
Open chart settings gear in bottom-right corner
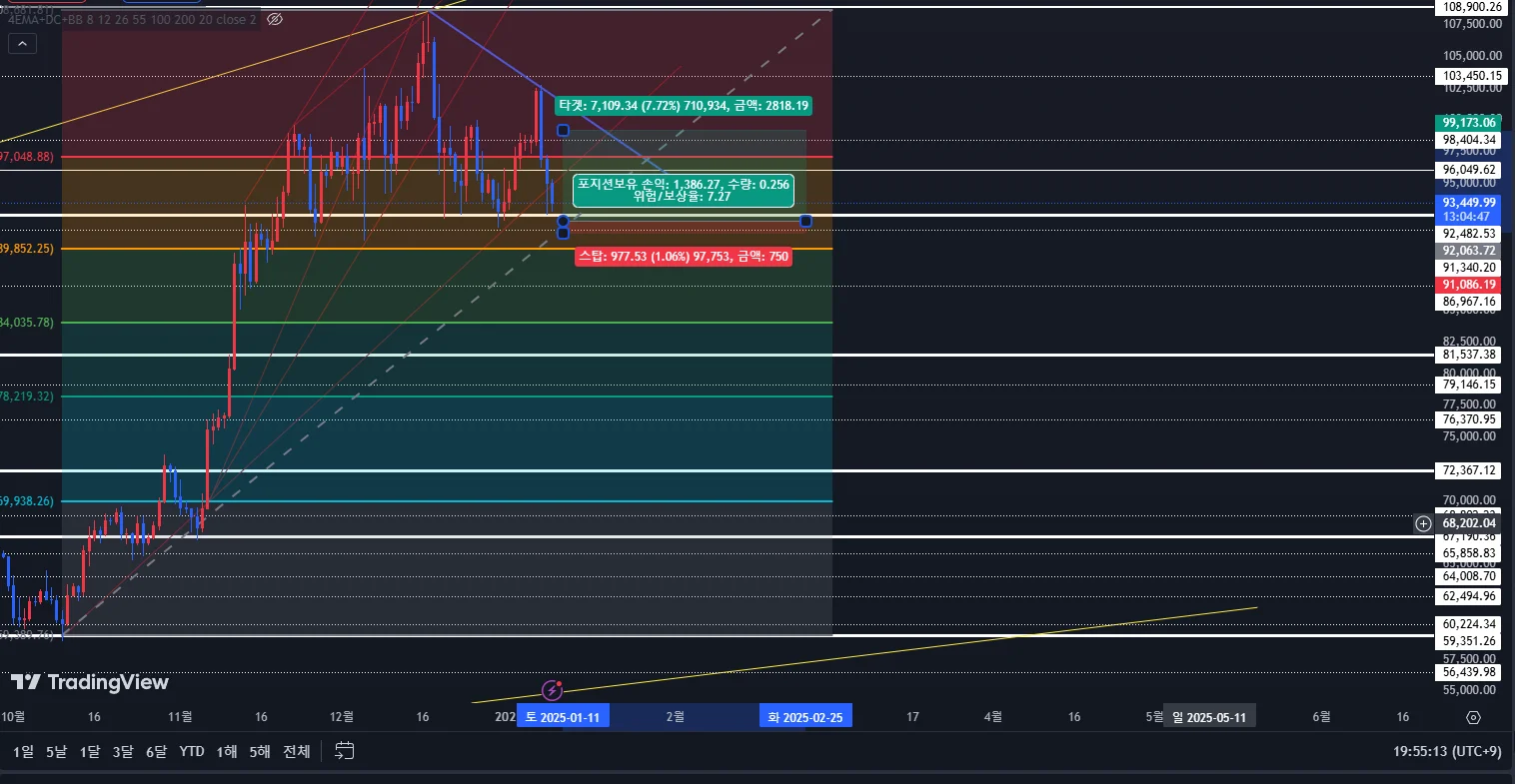pos(1473,717)
